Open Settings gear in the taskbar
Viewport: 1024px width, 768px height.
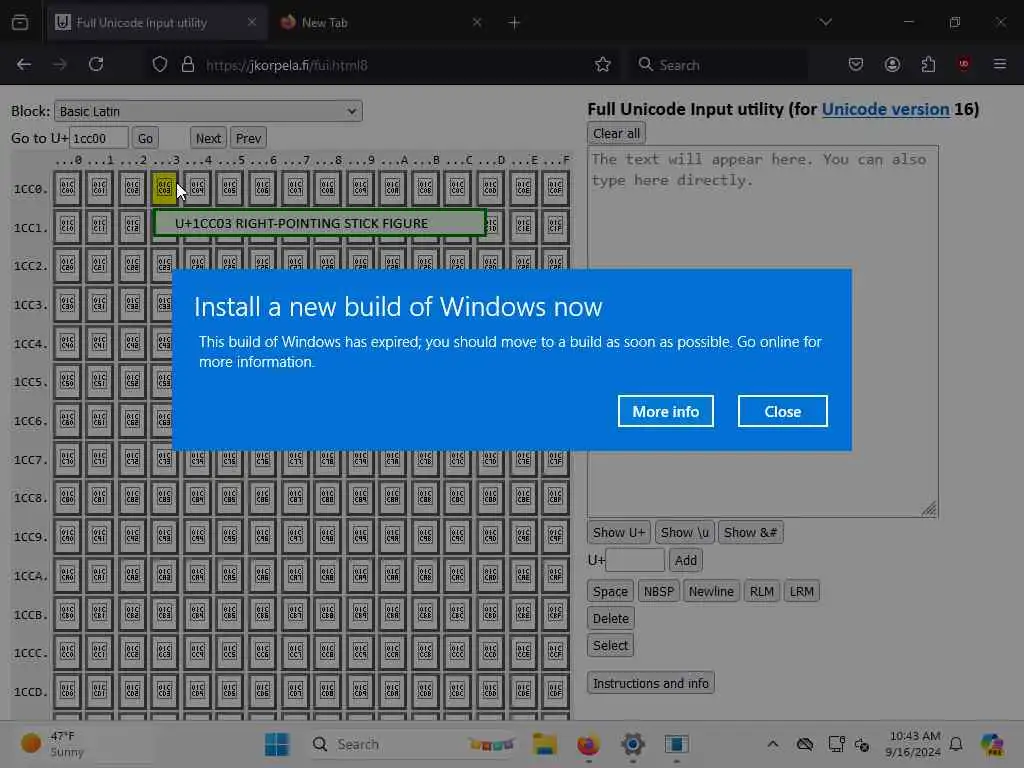click(632, 744)
